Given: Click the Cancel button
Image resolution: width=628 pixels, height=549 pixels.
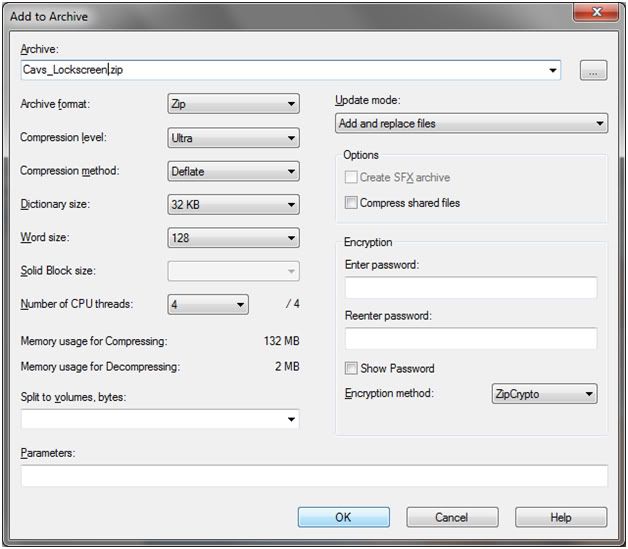Looking at the screenshot, I should coord(451,517).
